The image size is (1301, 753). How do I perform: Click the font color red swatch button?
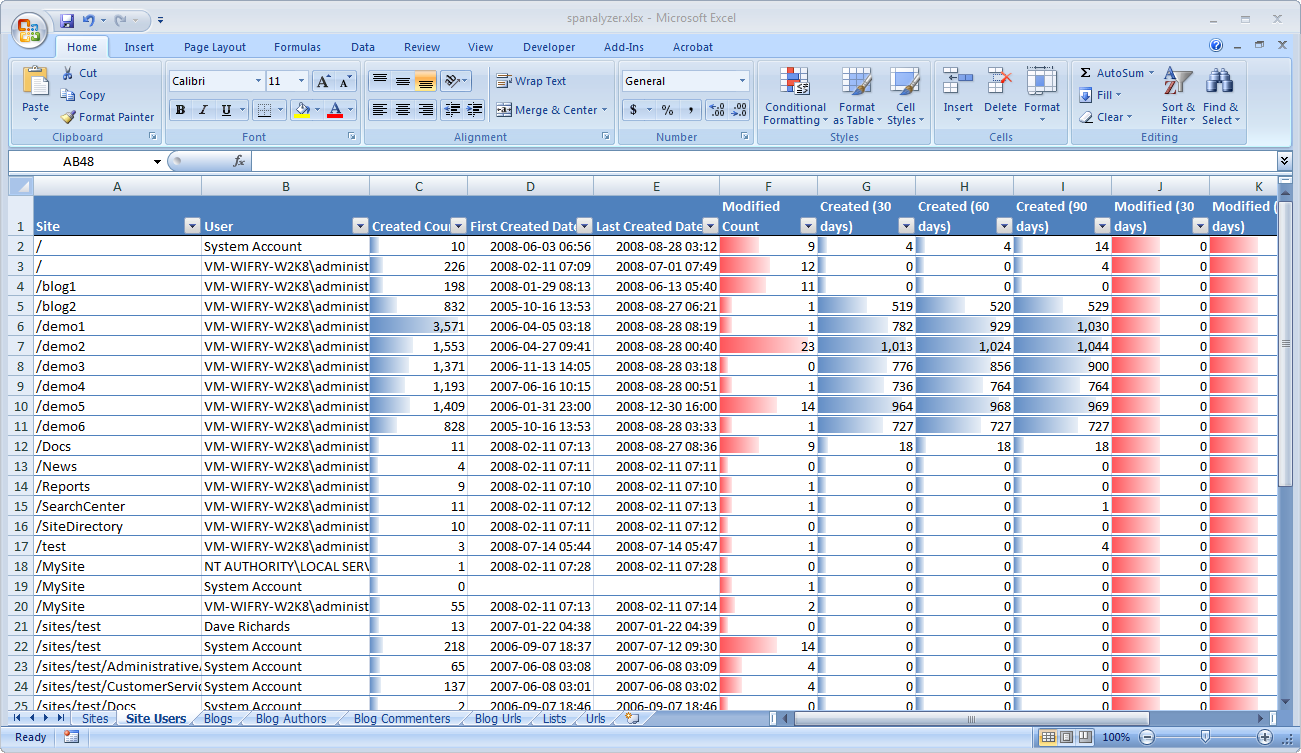tap(335, 110)
